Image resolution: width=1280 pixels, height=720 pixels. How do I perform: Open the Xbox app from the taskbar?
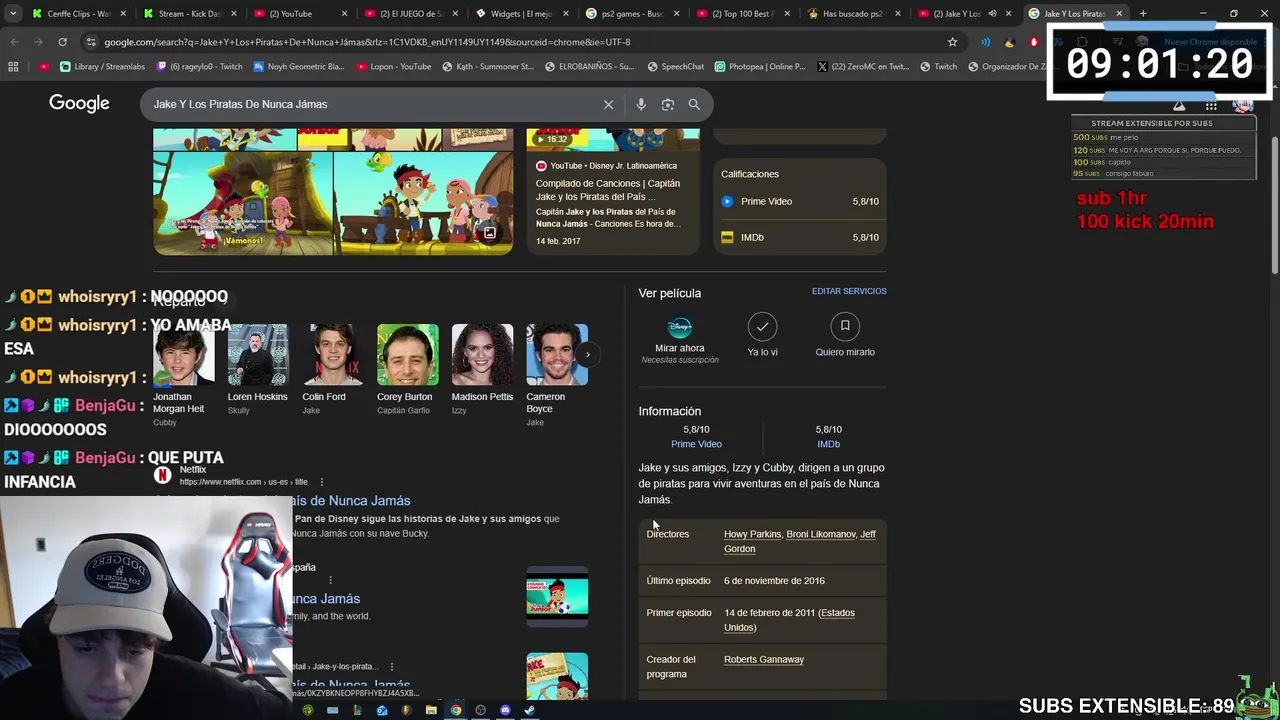coord(308,710)
